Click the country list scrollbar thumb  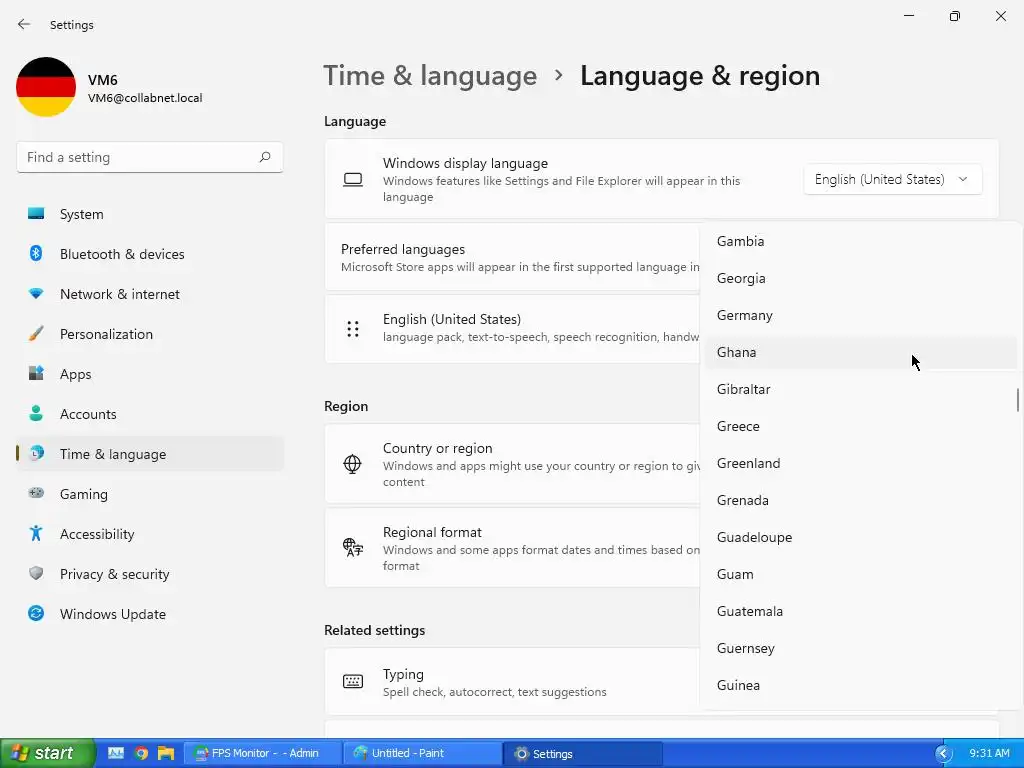[x=1017, y=400]
